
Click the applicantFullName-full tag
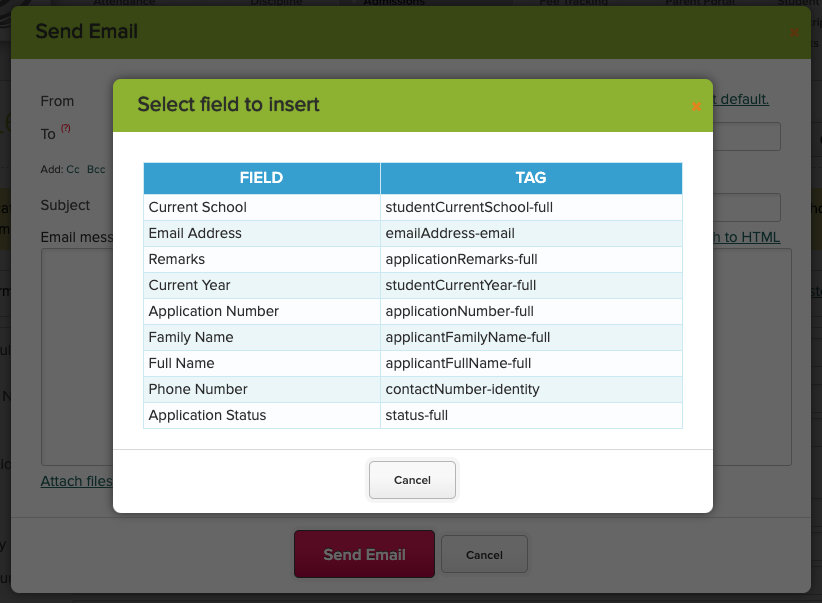[458, 363]
